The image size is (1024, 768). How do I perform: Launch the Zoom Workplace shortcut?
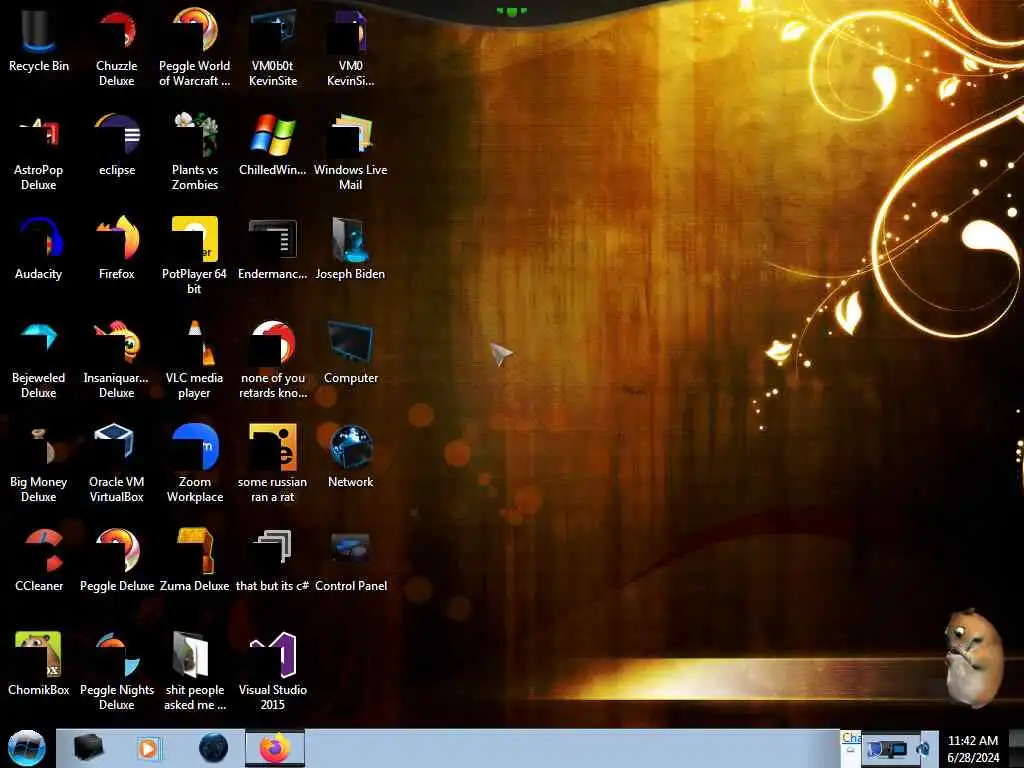tap(195, 464)
